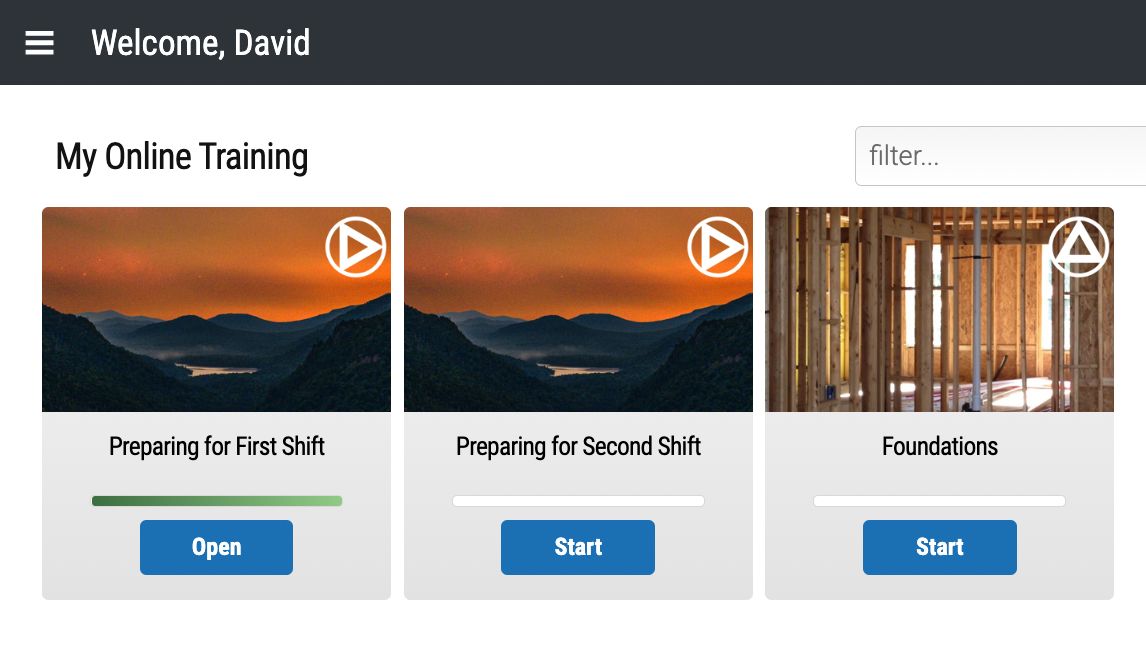The height and width of the screenshot is (648, 1146).
Task: Select the Preparing for Second Shift title
Action: coord(578,446)
